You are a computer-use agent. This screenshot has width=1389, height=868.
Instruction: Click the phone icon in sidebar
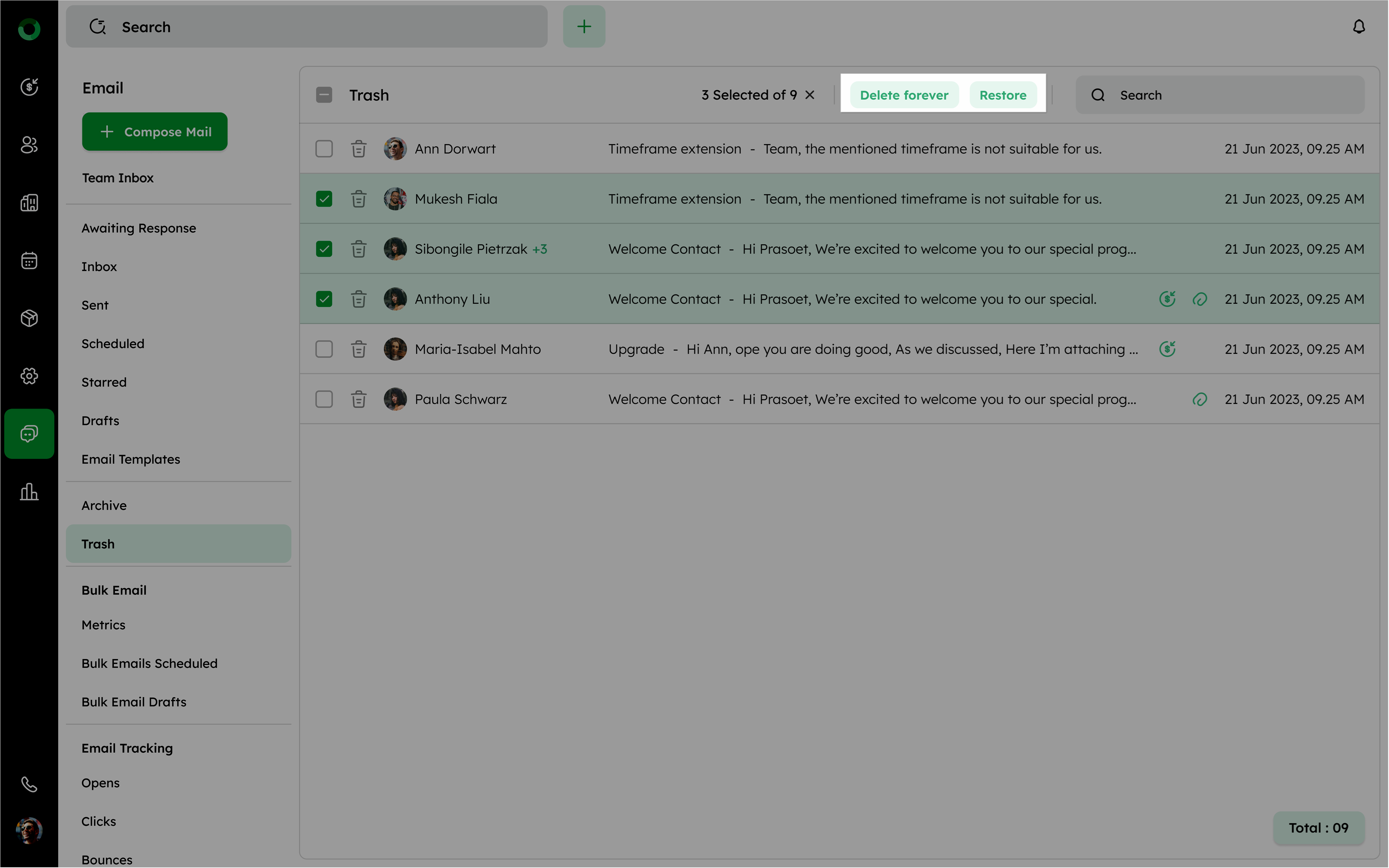[29, 784]
